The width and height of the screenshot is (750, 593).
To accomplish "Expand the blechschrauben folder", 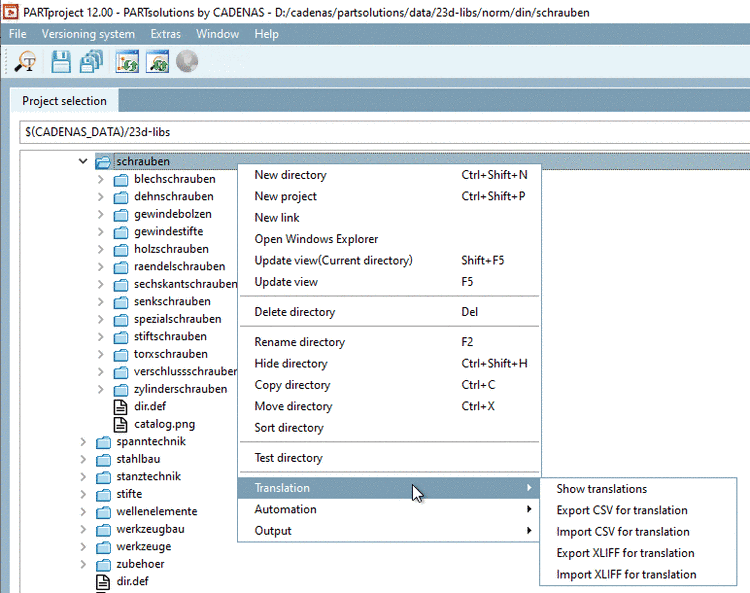I will pos(100,179).
